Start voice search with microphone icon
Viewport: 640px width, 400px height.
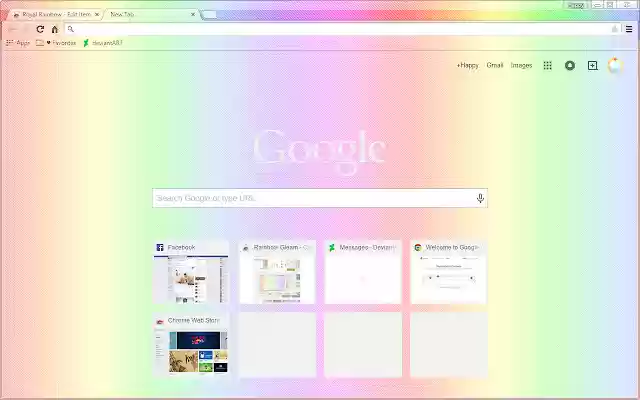coord(480,198)
